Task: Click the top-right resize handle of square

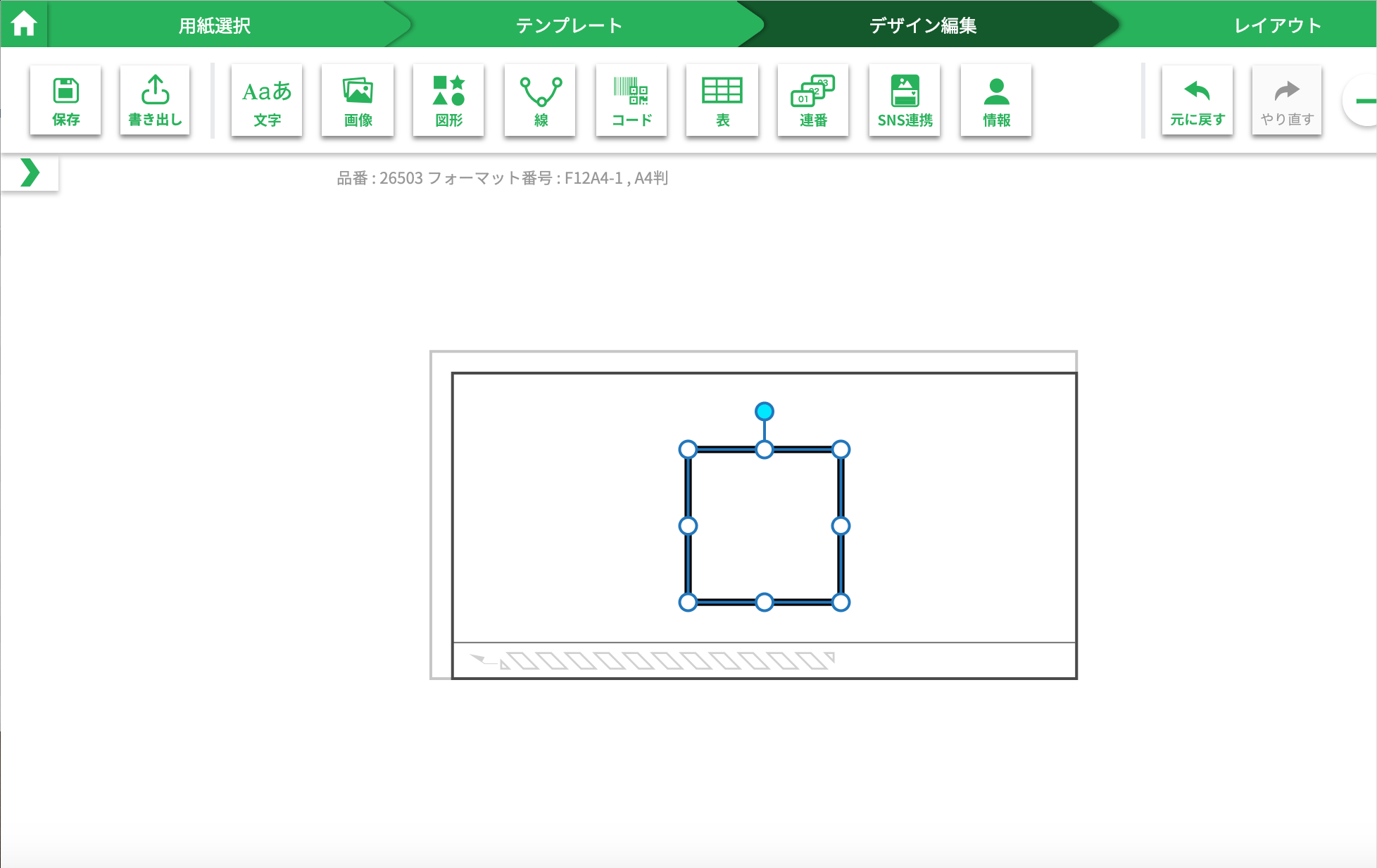Action: (841, 449)
